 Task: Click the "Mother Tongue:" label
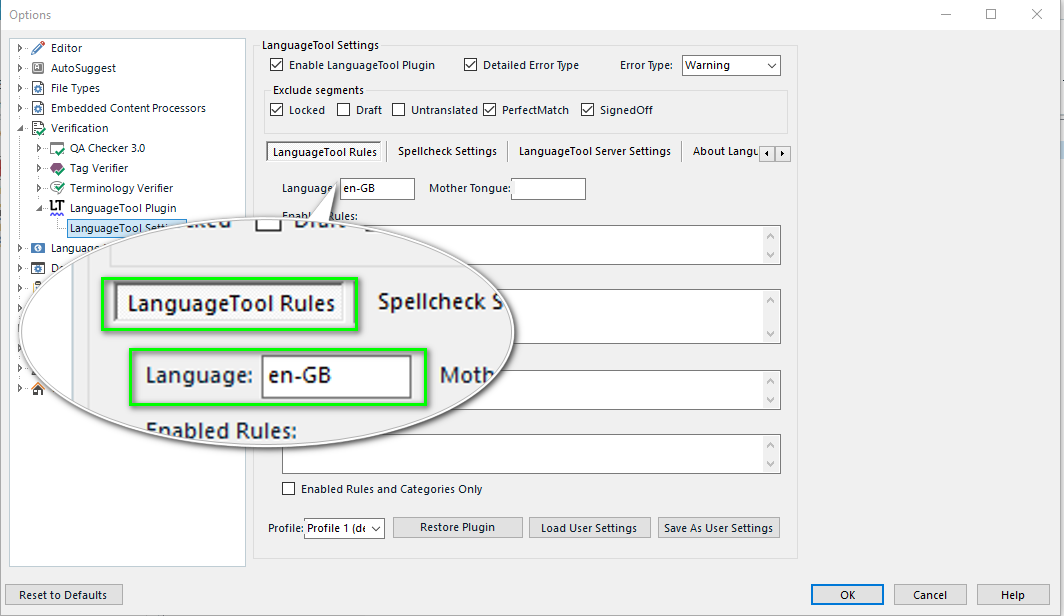pos(470,188)
